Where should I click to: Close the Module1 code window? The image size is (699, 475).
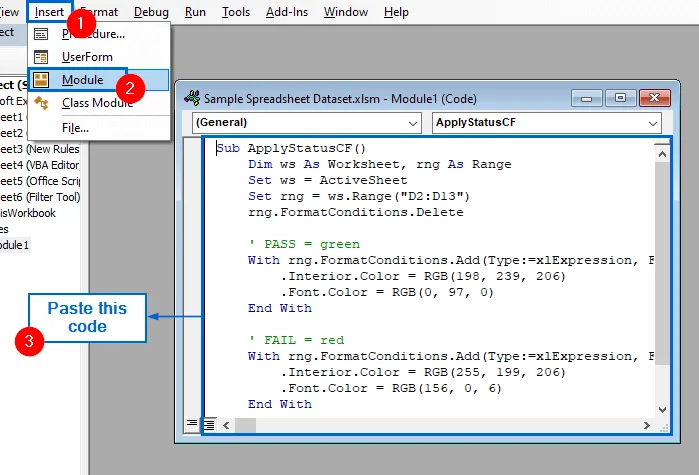pos(654,98)
